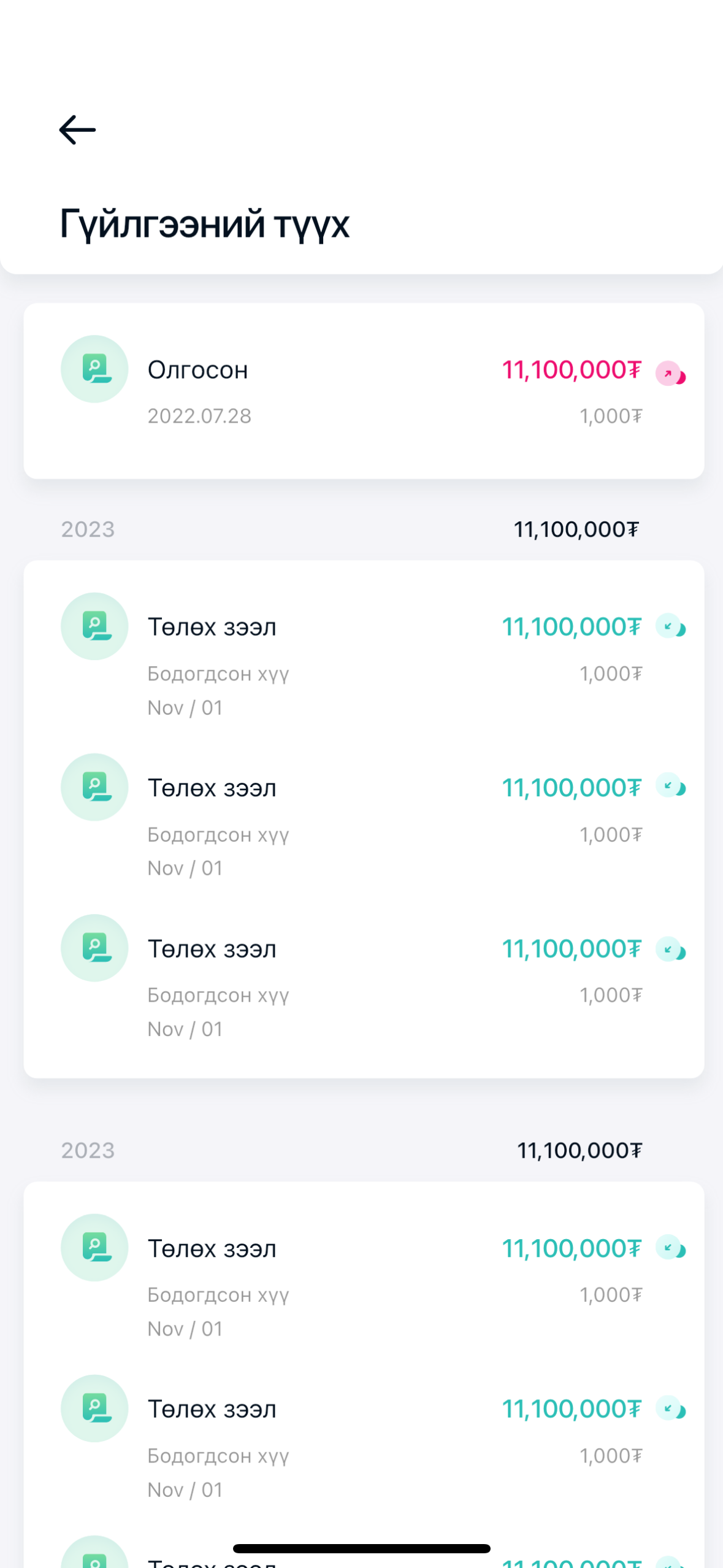Image resolution: width=723 pixels, height=1568 pixels.
Task: Tap teal incoming arrow on third Төлөх зээл row
Action: pos(670,950)
